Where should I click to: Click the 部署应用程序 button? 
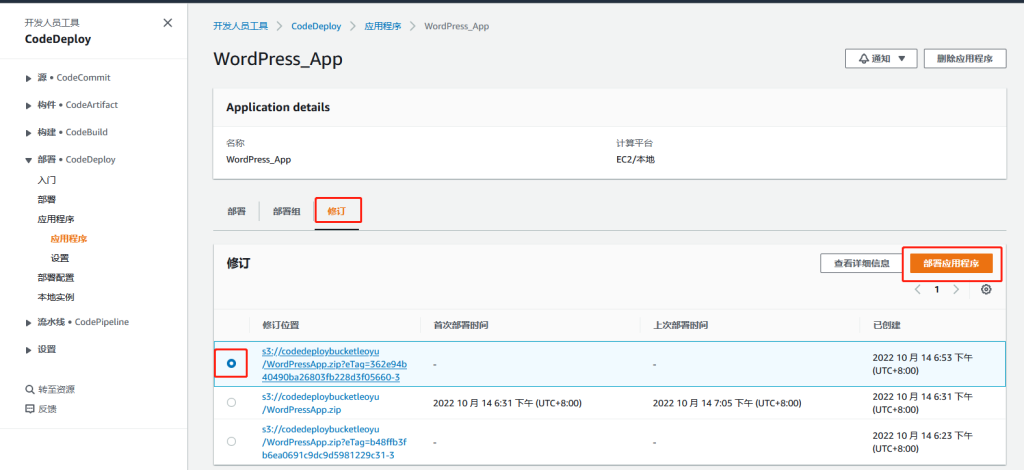coord(950,263)
